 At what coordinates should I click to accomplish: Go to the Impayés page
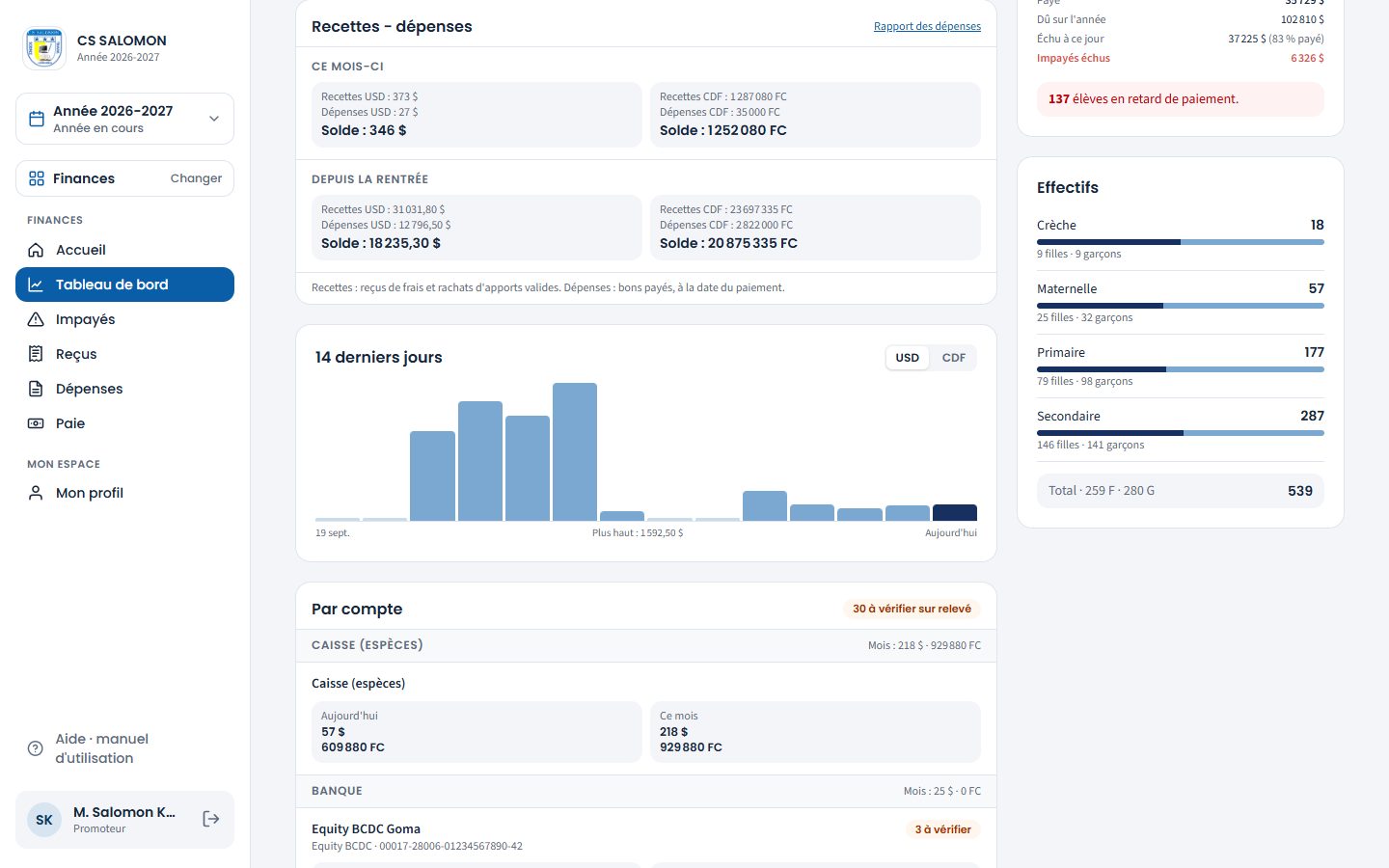(124, 319)
